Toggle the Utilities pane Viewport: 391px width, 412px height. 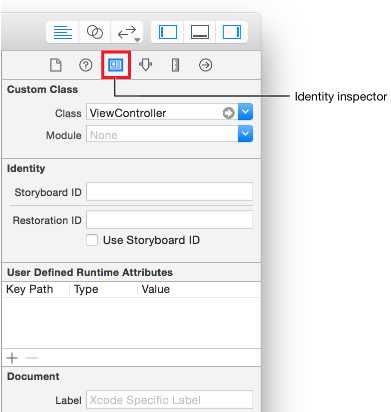232,32
